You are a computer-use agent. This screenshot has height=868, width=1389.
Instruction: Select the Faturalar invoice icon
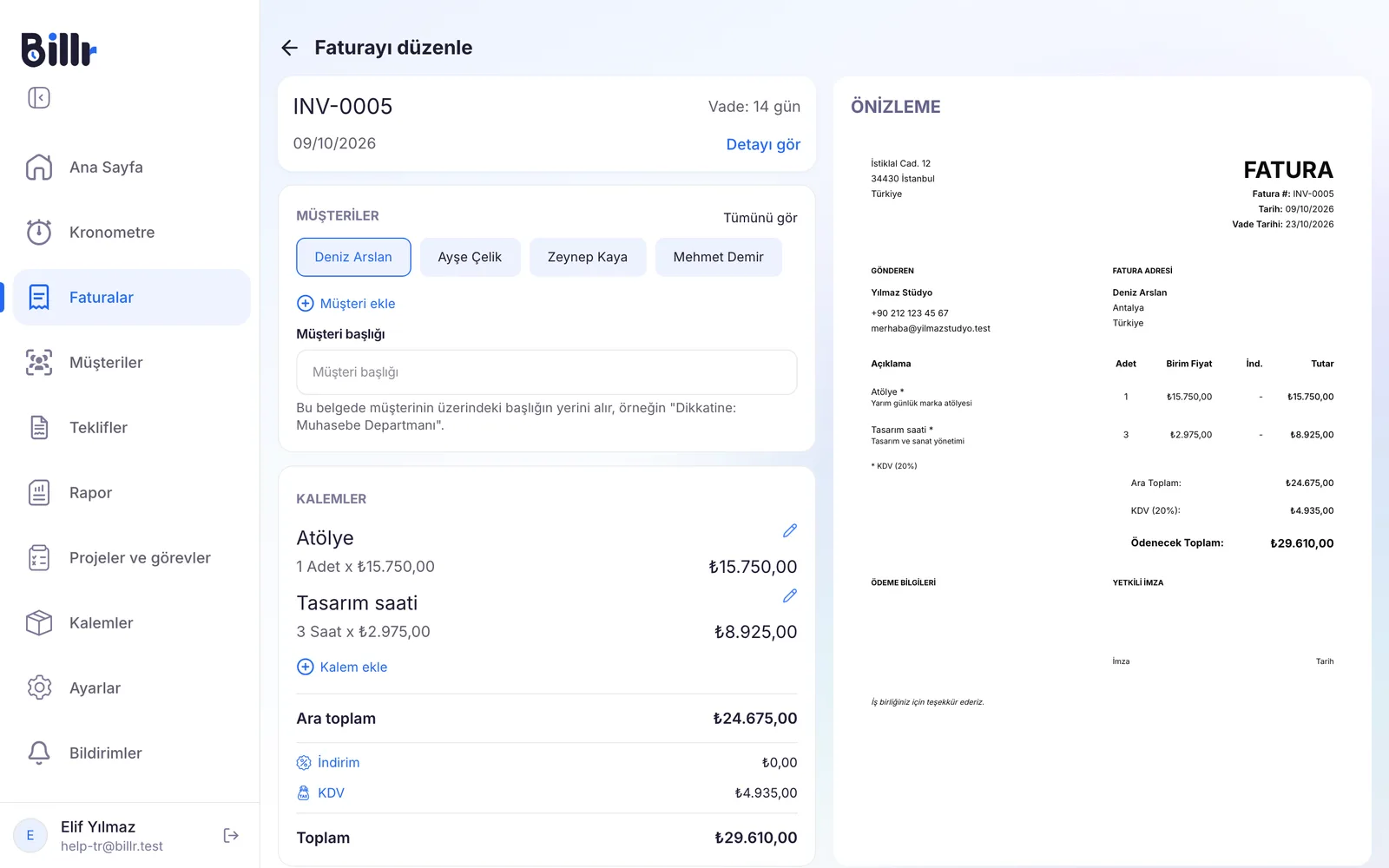(39, 297)
